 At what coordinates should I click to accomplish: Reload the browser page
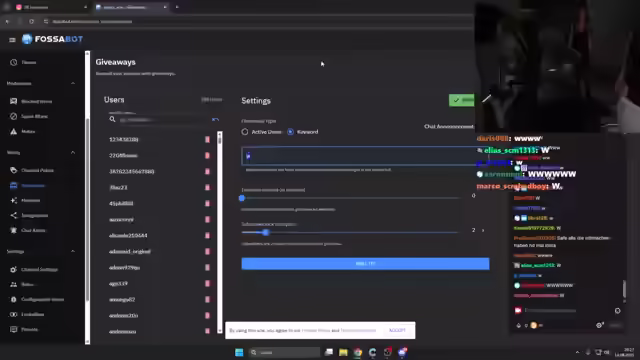(31, 21)
